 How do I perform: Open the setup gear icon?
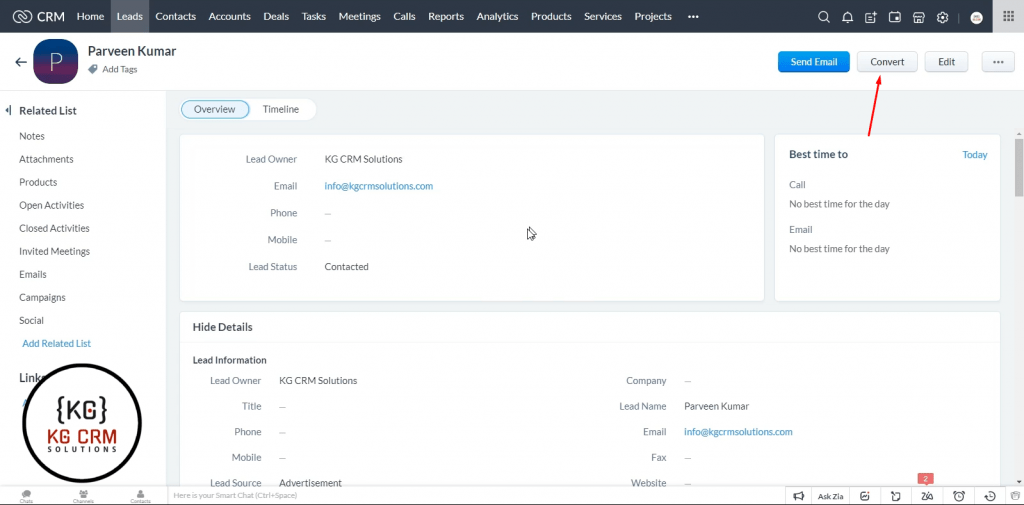[942, 17]
